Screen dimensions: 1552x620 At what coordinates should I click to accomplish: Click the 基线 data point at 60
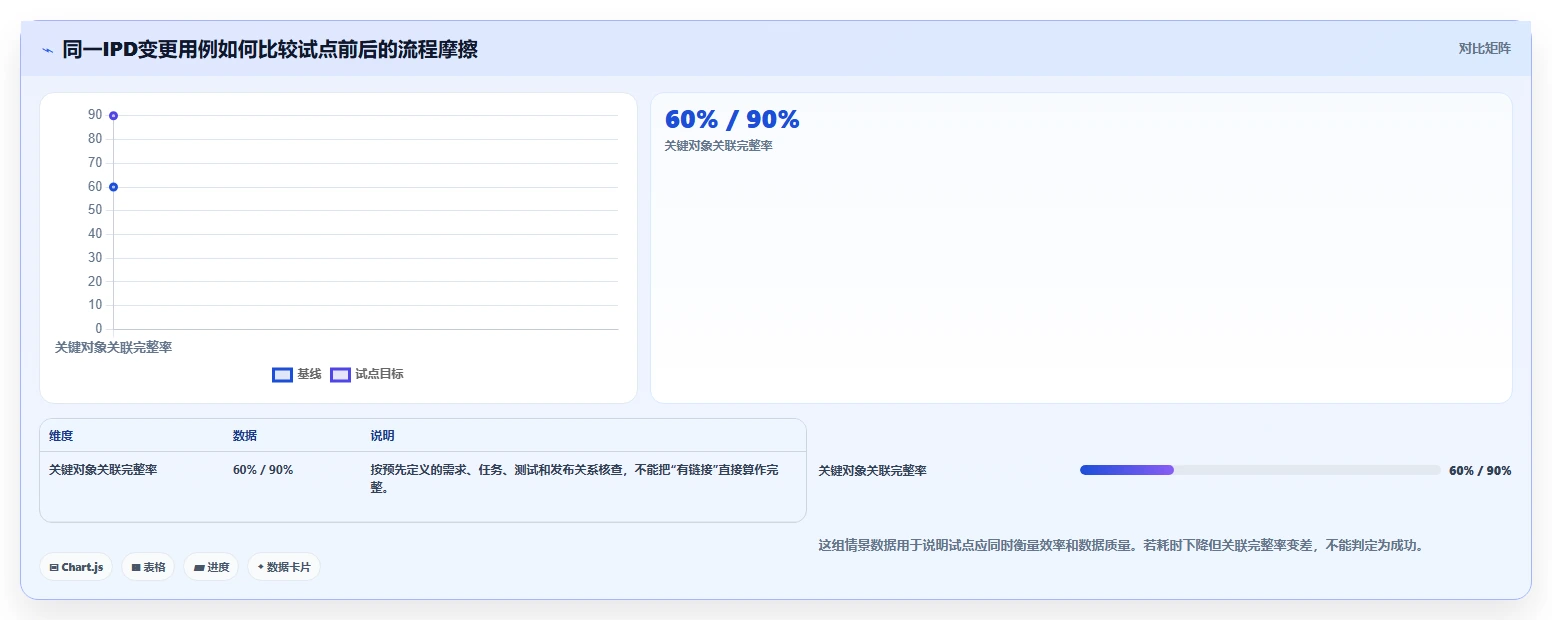114,187
